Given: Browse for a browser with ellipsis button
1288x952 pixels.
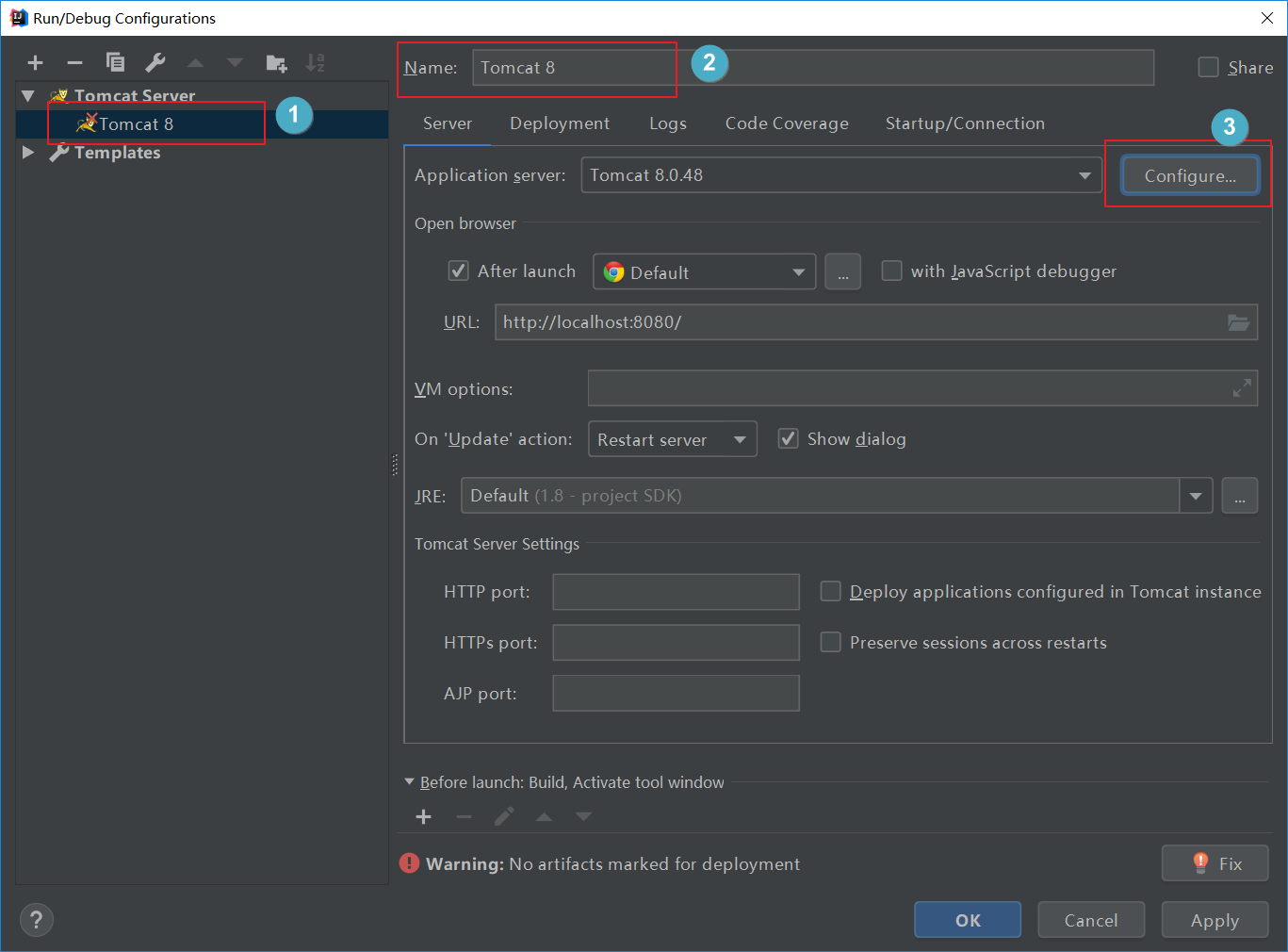Looking at the screenshot, I should [x=843, y=272].
